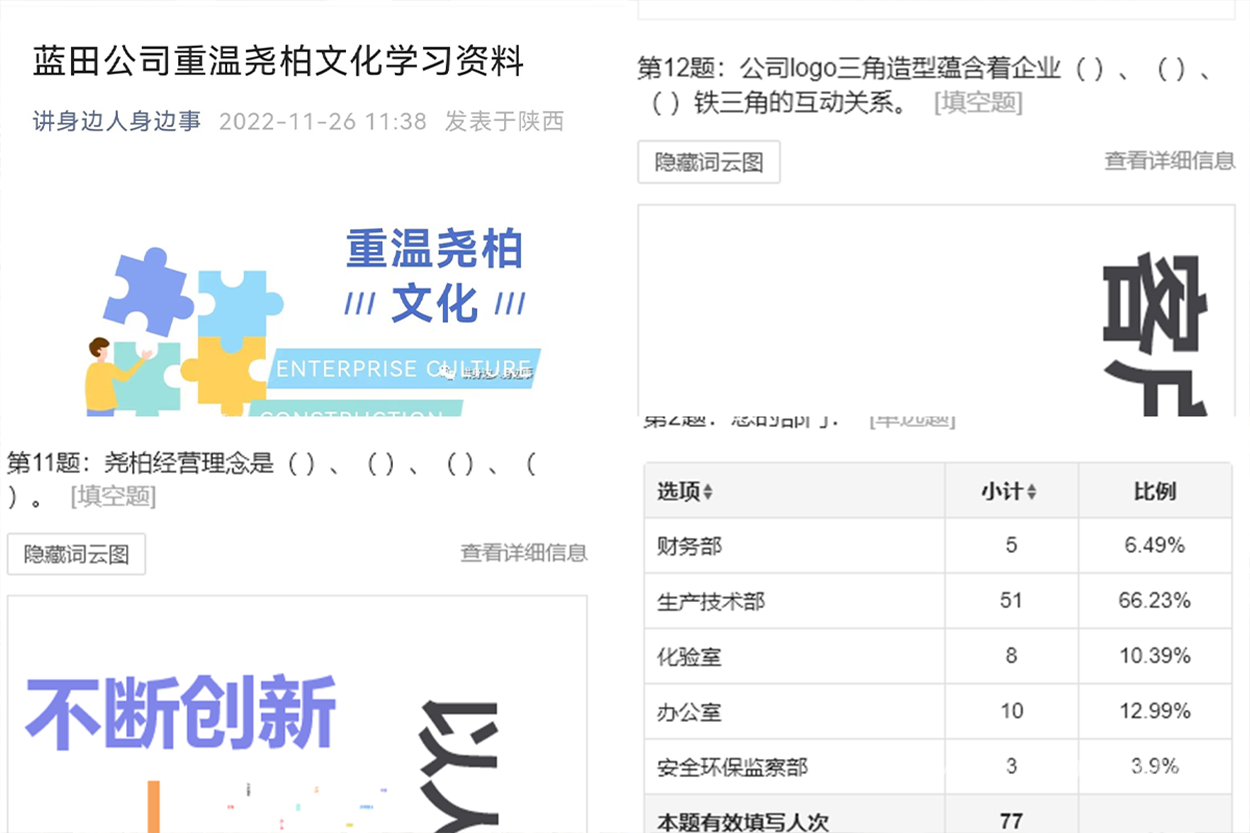Click the question 12 word cloud image

click(936, 310)
